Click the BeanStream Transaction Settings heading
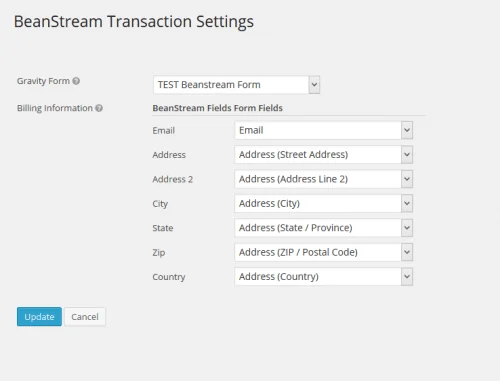This screenshot has width=500, height=381. tap(134, 22)
